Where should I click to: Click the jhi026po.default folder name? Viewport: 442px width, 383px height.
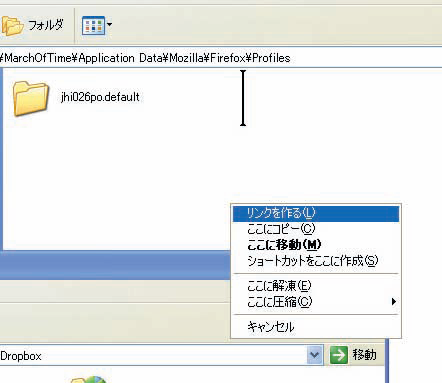click(100, 97)
